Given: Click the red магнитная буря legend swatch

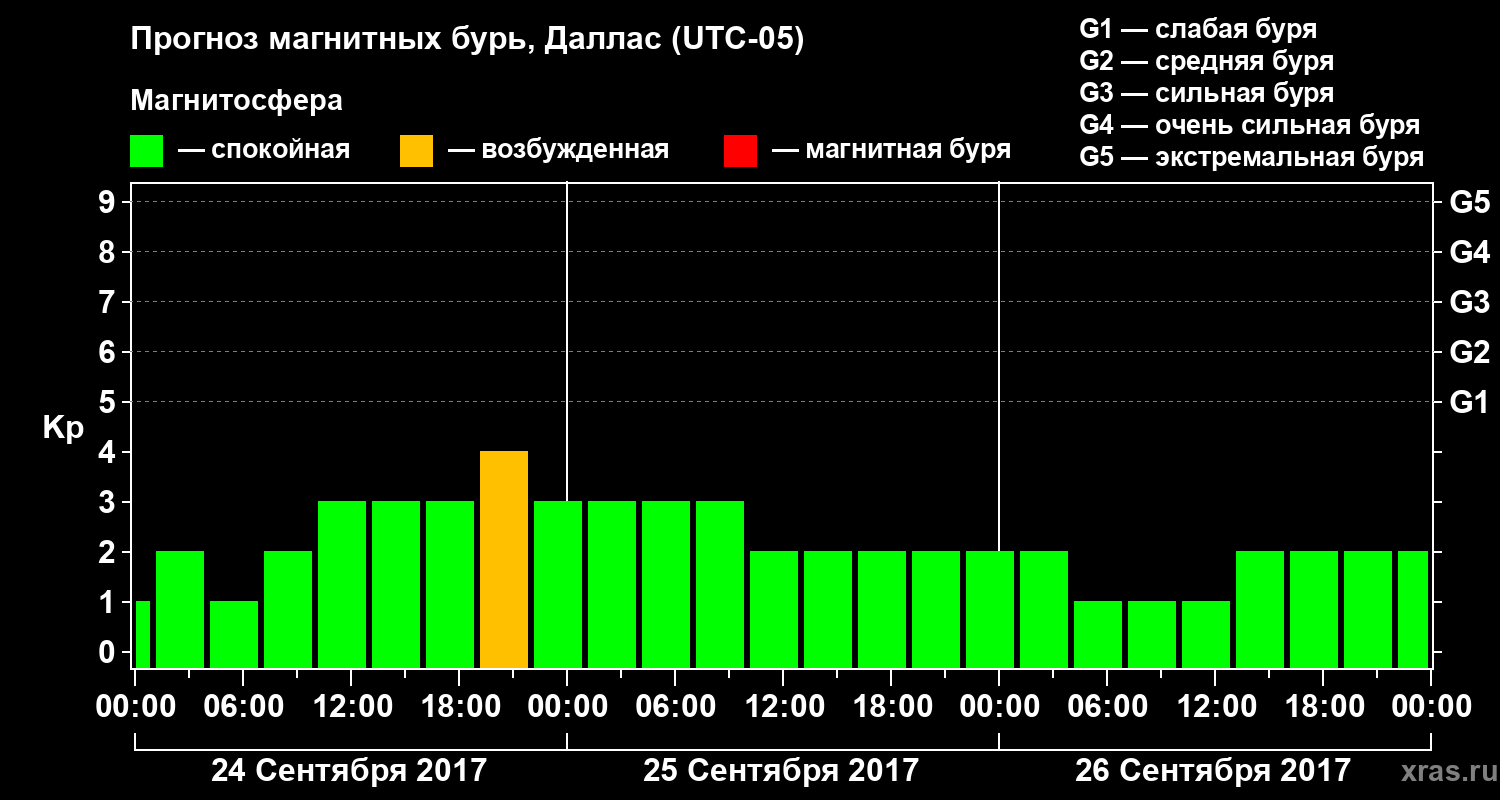Looking at the screenshot, I should click(x=741, y=151).
